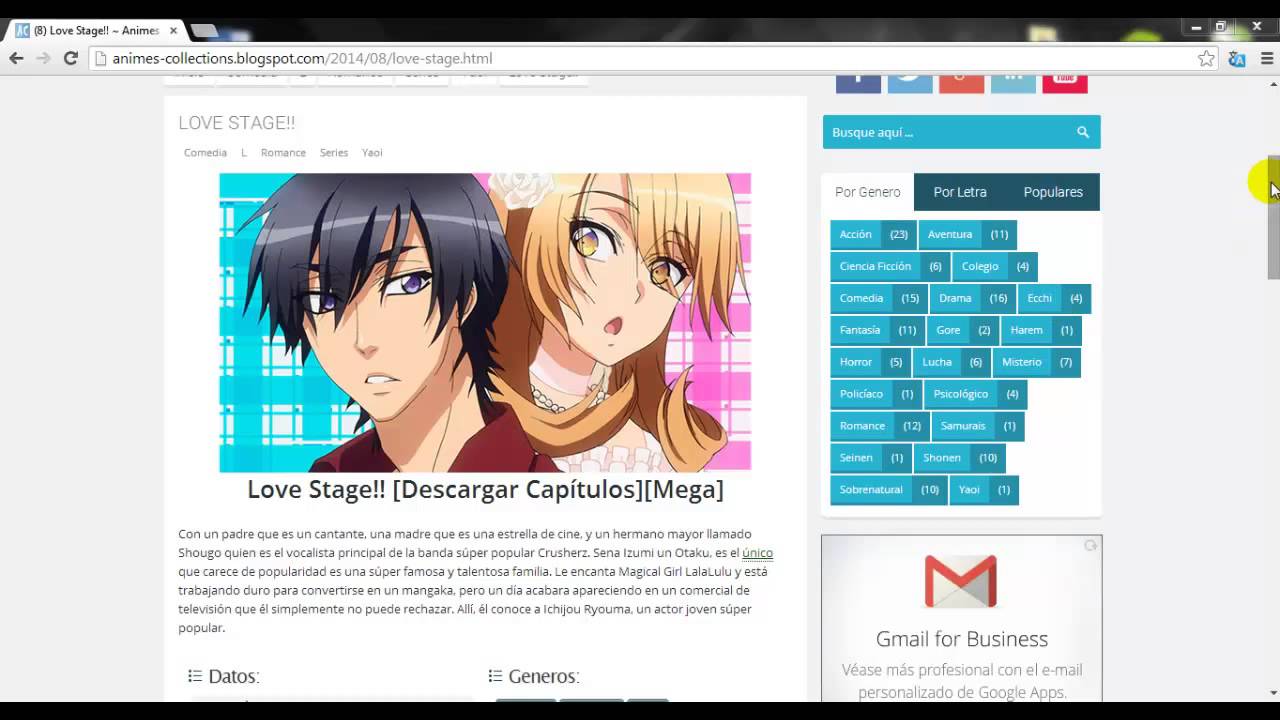
Task: Open the Seinen genre tag
Action: (x=871, y=458)
